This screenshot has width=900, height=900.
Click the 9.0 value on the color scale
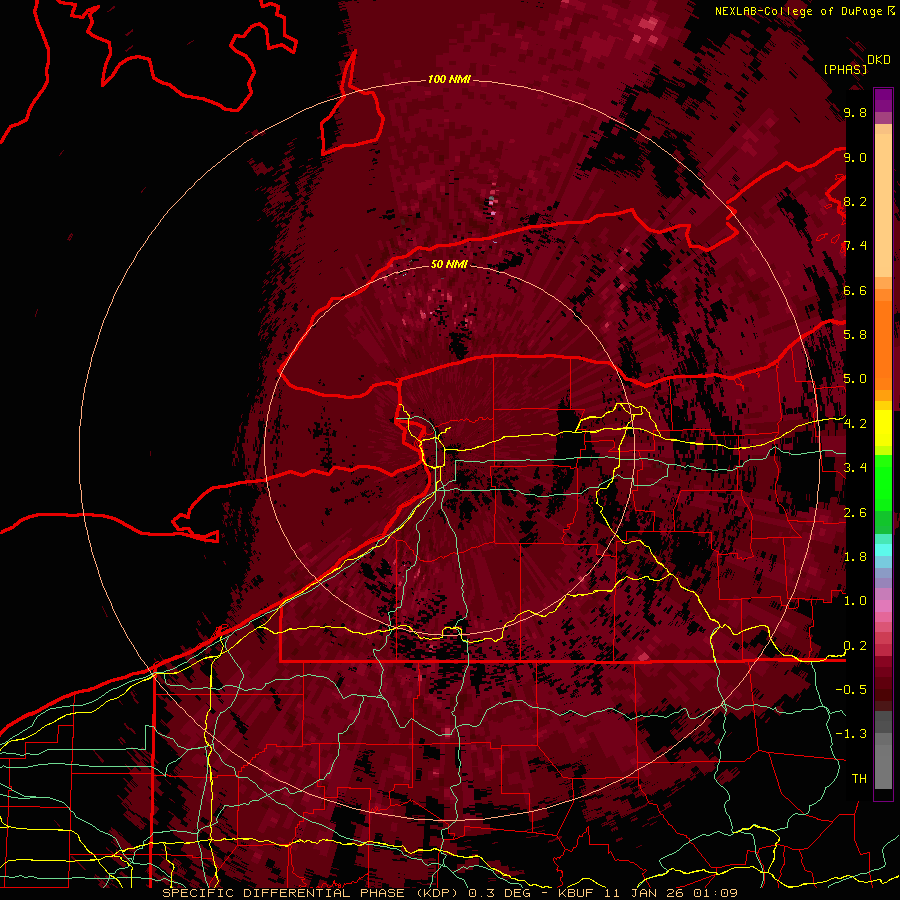point(855,157)
